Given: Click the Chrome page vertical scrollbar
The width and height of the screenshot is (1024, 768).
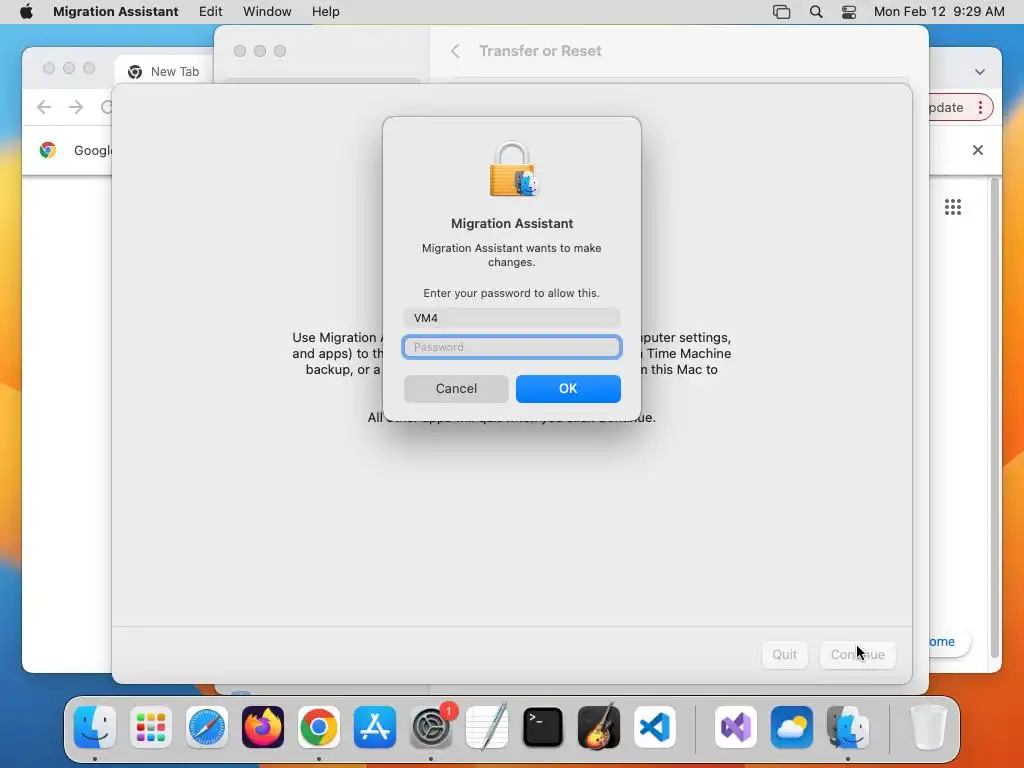Looking at the screenshot, I should pos(995,418).
